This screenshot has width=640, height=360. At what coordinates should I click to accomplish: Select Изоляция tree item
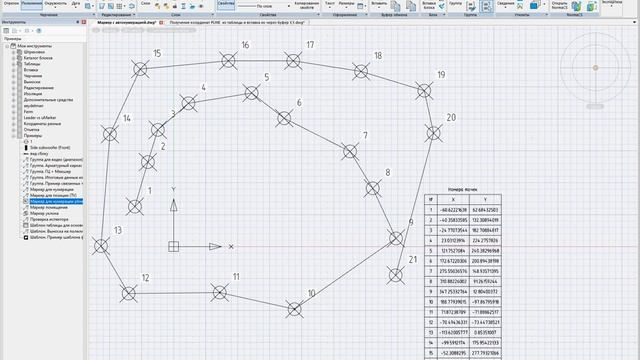point(33,94)
